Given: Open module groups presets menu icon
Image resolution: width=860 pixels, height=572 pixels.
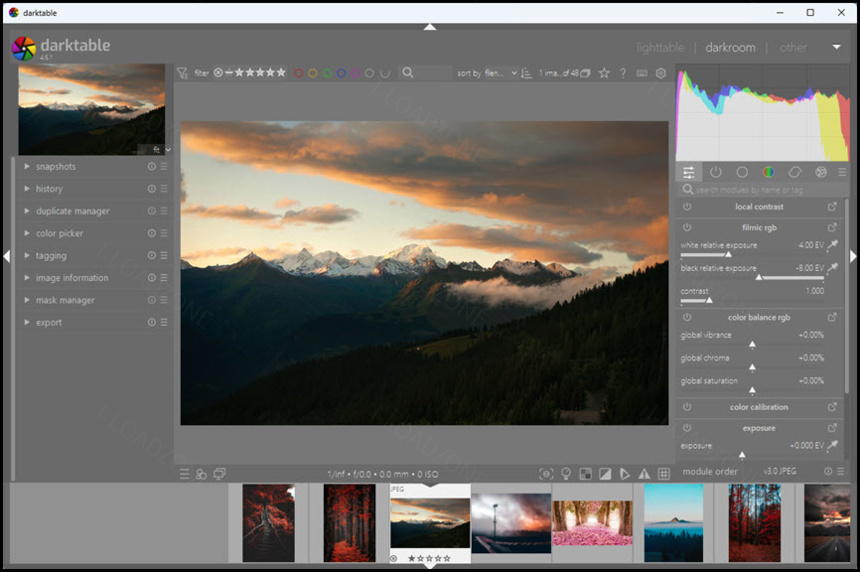Looking at the screenshot, I should (842, 173).
